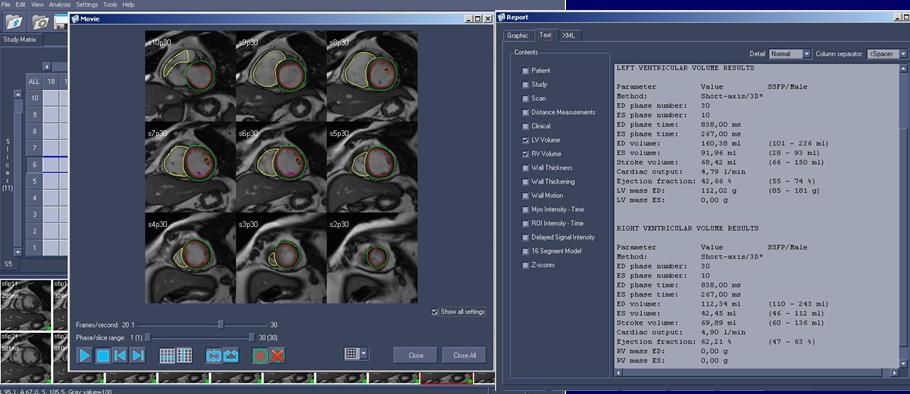Click the Report window title icon

coord(502,17)
